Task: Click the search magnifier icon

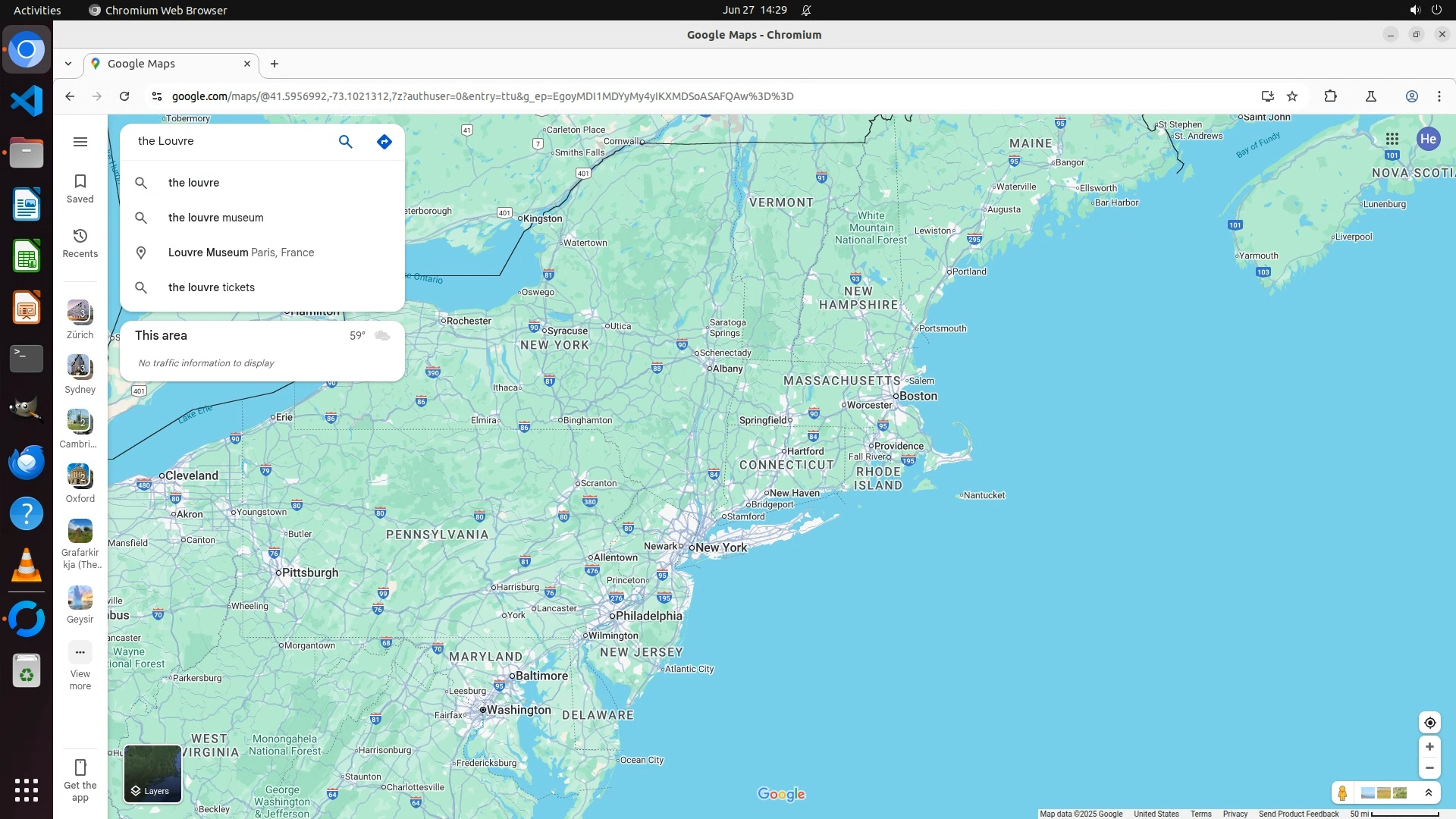Action: pyautogui.click(x=345, y=142)
